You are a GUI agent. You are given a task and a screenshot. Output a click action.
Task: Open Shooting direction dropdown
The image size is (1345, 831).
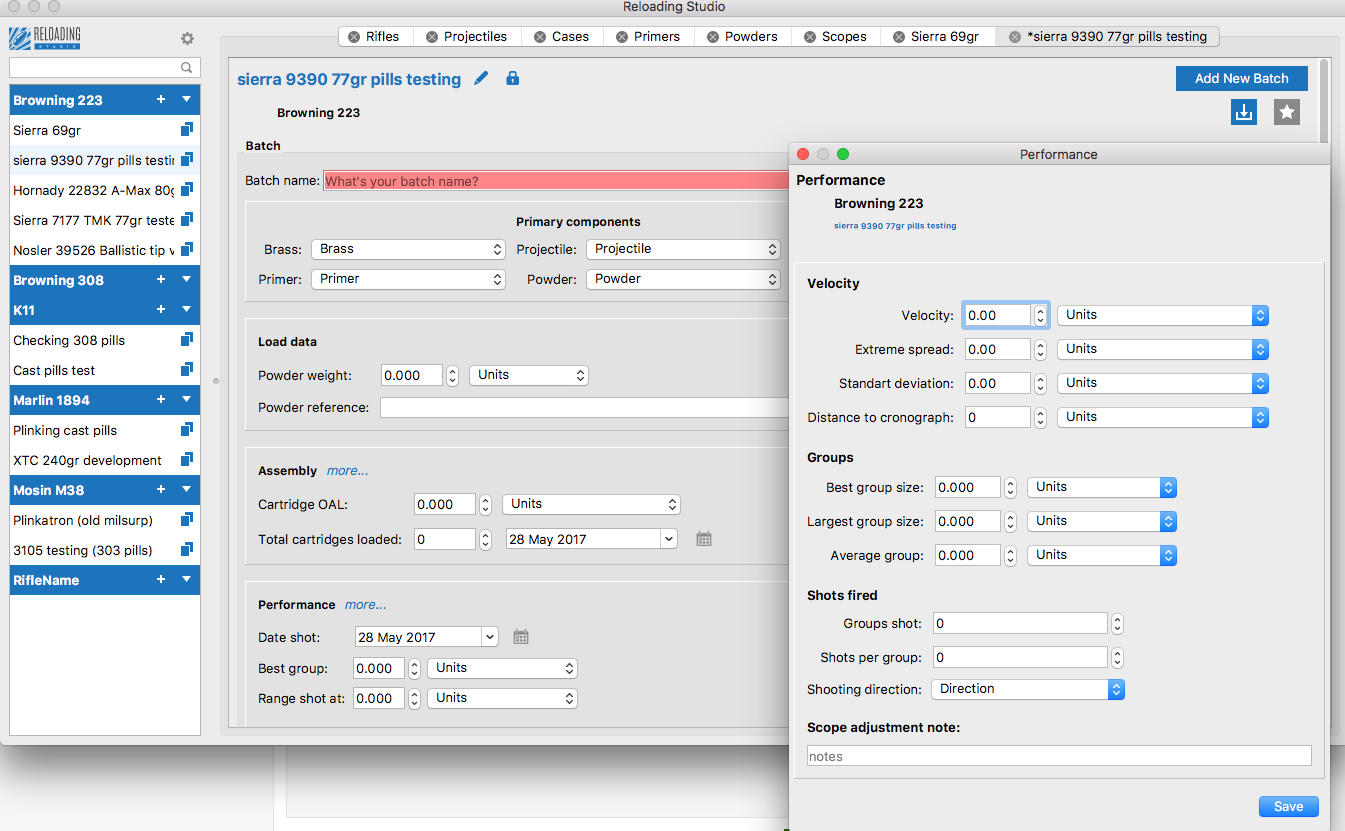(x=1028, y=689)
